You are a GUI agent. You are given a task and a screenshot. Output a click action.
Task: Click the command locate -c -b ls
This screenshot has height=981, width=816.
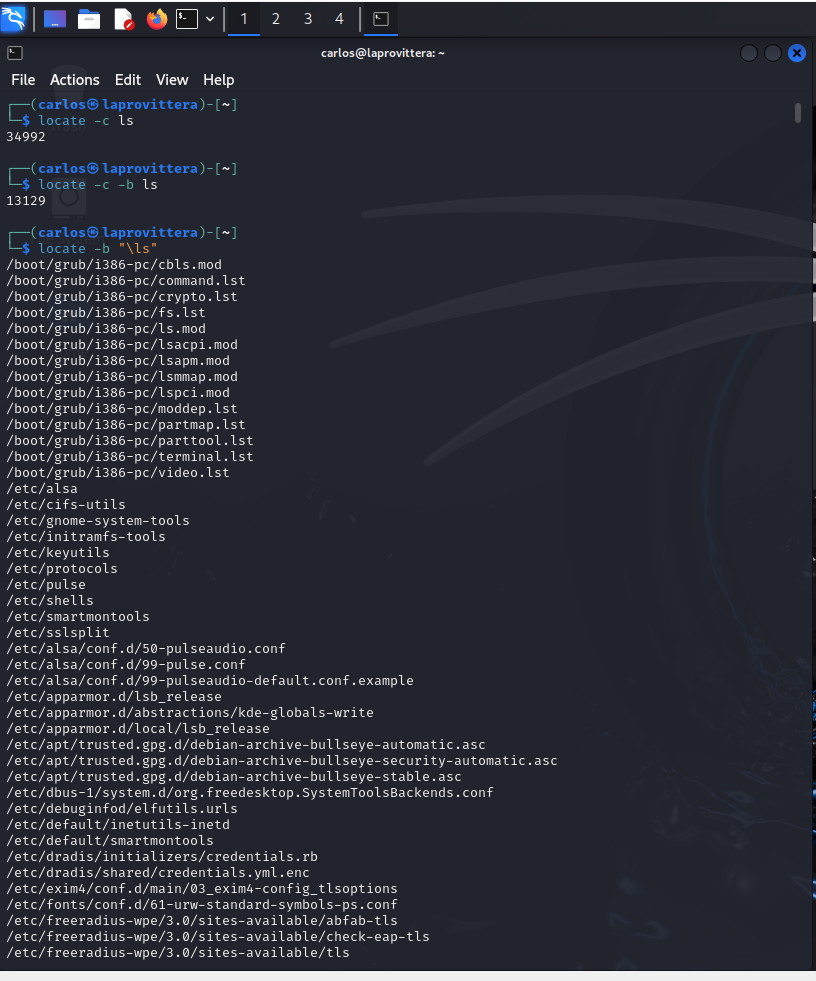[98, 184]
